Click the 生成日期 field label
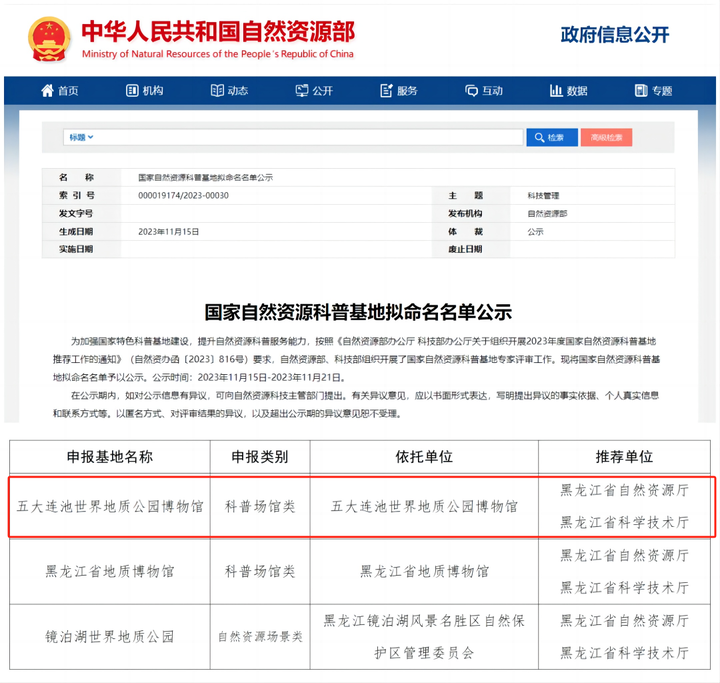 point(76,231)
